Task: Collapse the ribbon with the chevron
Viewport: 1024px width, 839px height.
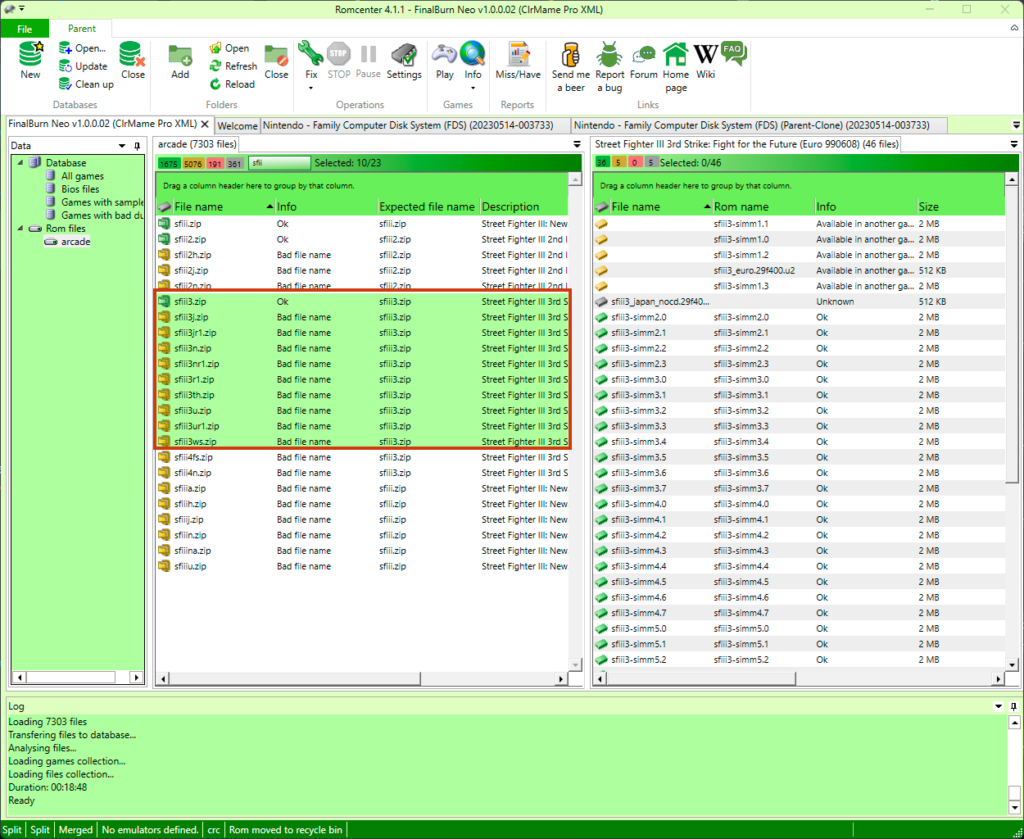Action: point(1014,28)
